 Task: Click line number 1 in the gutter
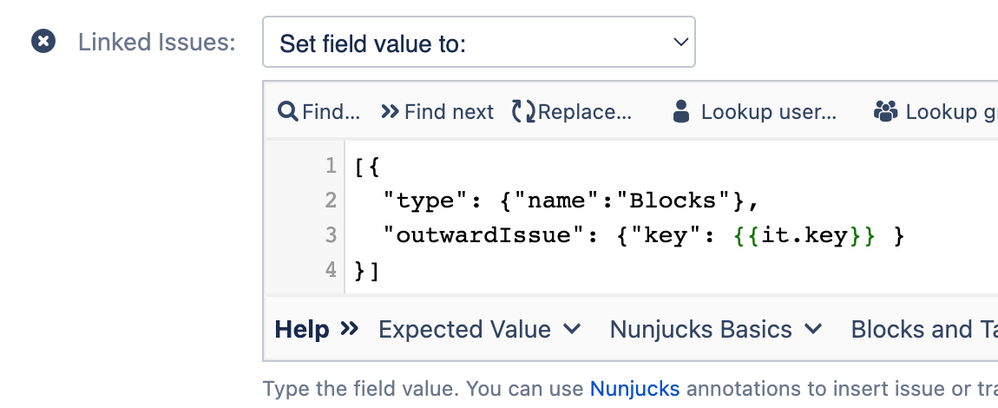click(x=330, y=166)
